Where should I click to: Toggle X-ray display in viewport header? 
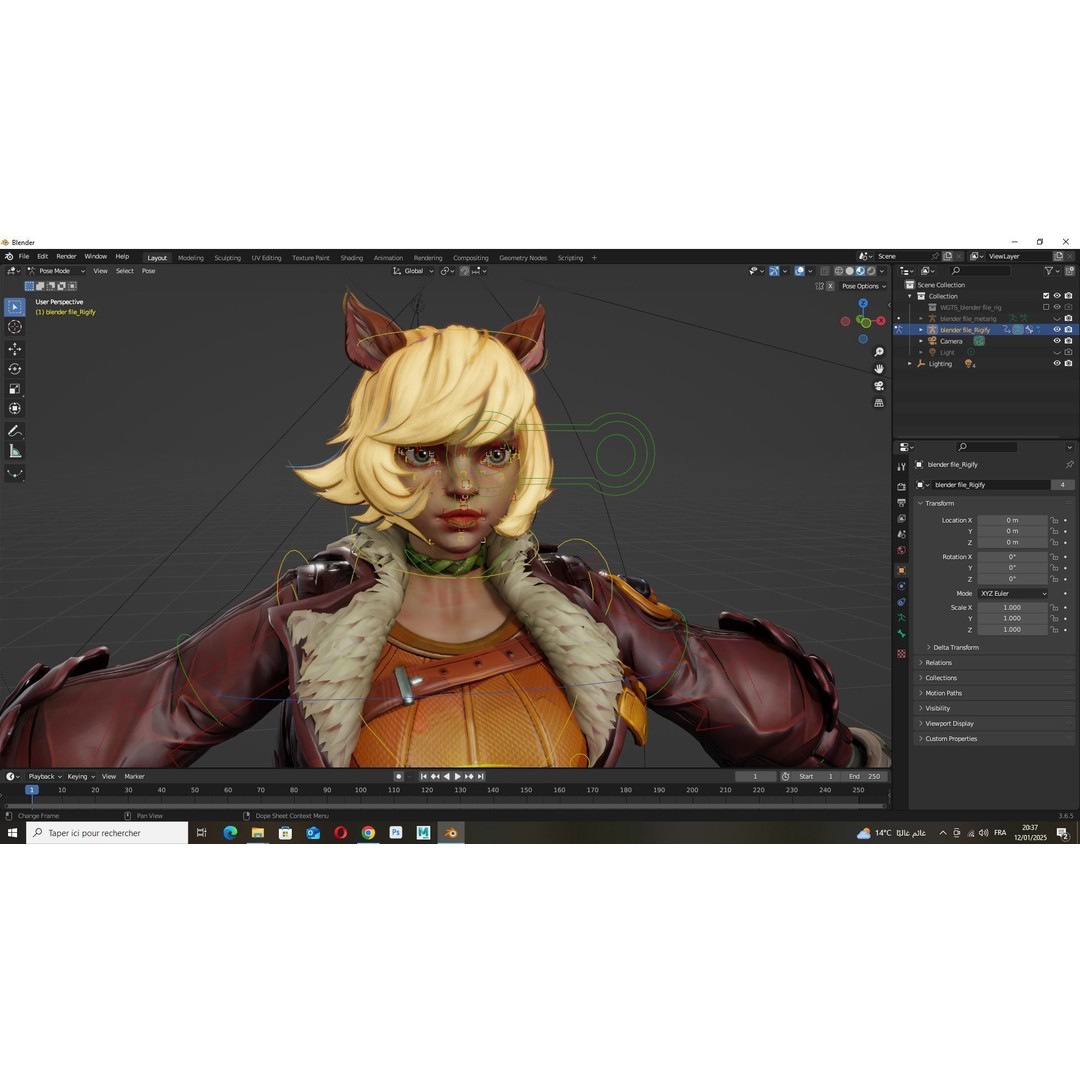pos(824,271)
